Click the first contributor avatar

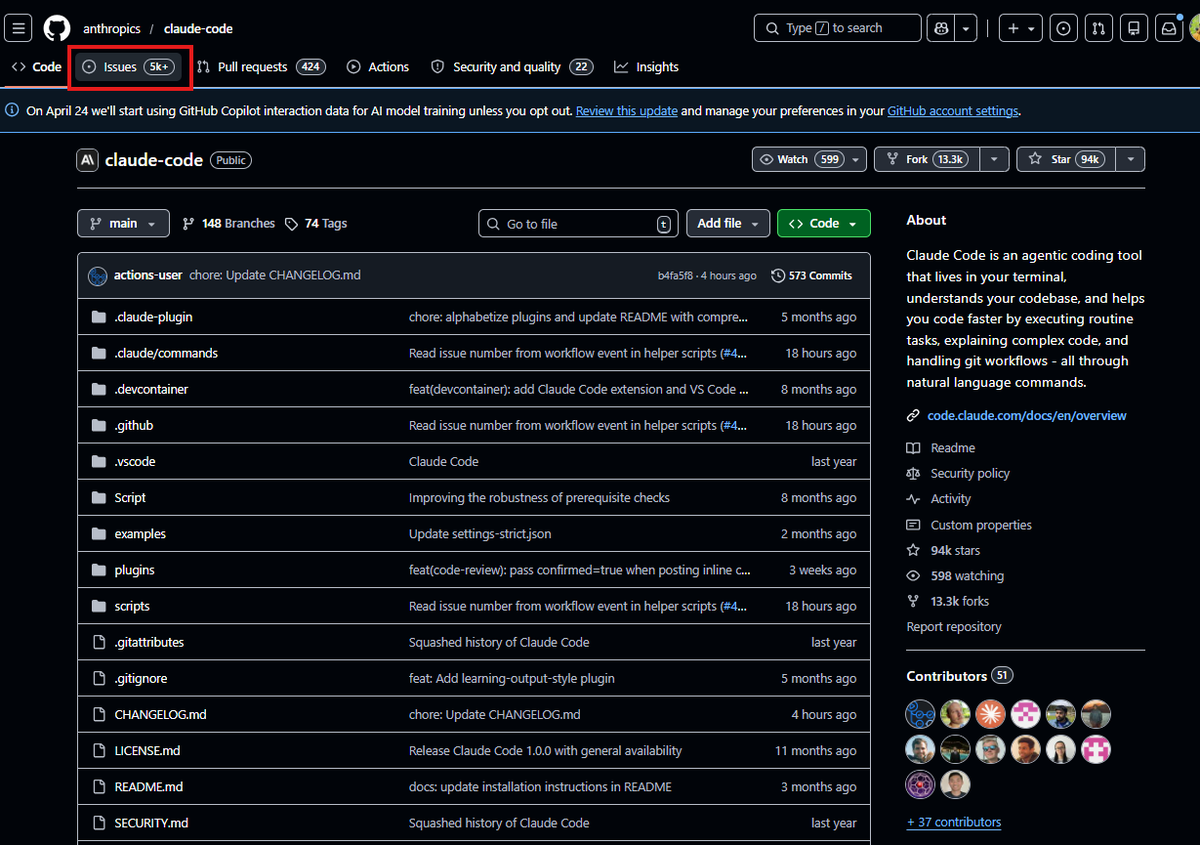(920, 714)
